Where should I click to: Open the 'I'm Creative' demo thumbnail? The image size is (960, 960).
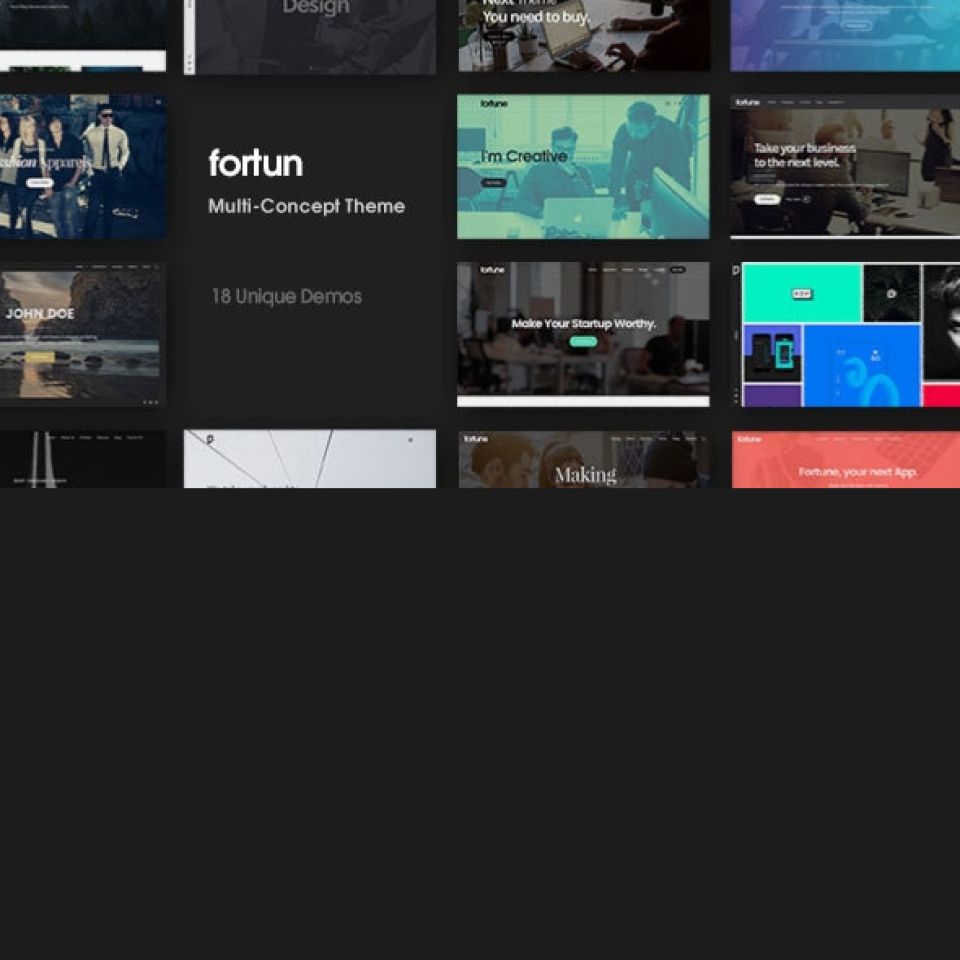(583, 167)
